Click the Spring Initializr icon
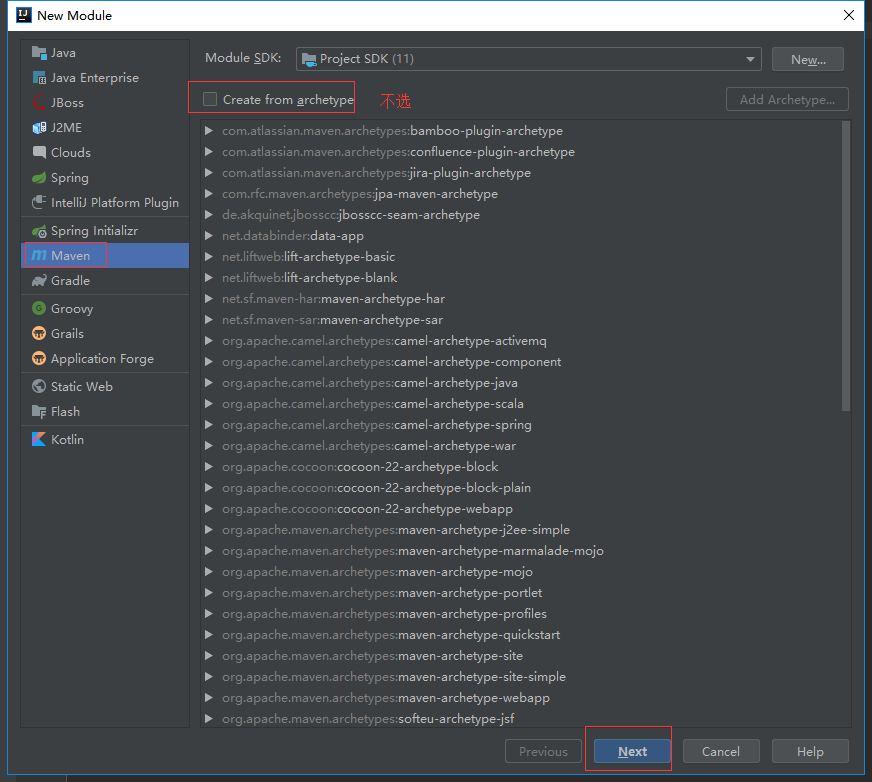872x782 pixels. (39, 231)
